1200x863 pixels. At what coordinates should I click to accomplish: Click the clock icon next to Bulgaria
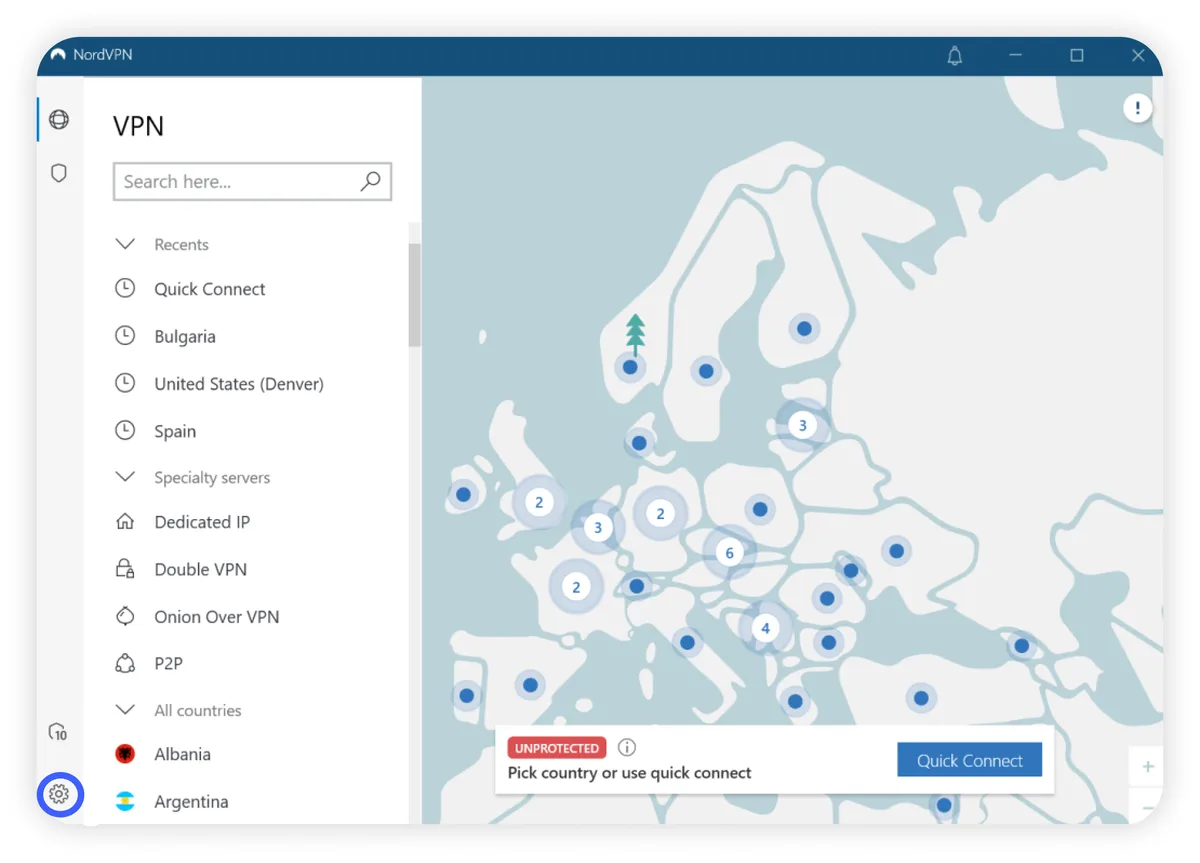pos(125,336)
